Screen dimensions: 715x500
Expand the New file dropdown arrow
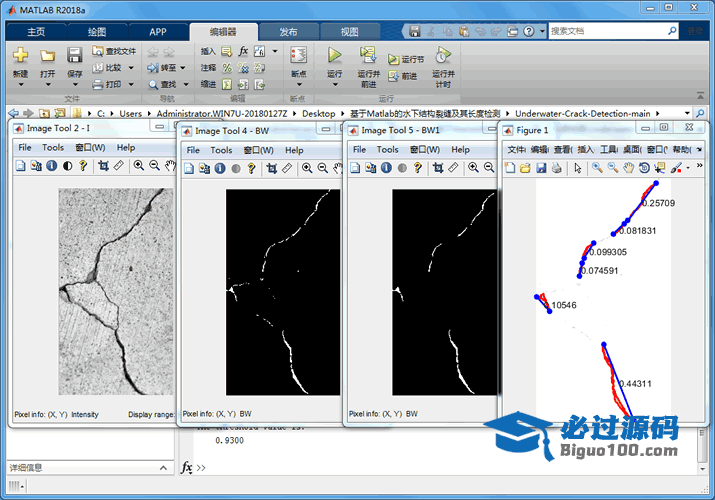click(21, 85)
